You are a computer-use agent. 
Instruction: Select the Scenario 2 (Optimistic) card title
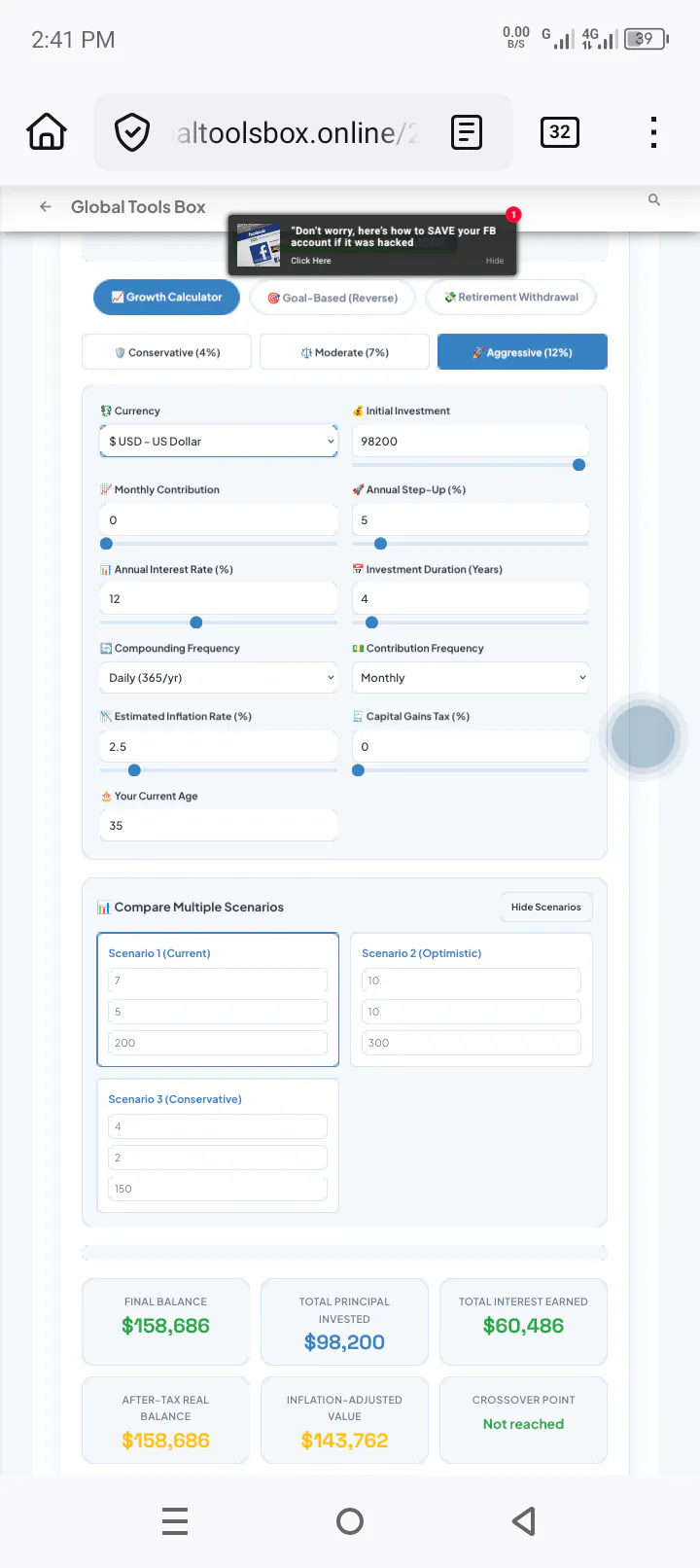coord(422,953)
